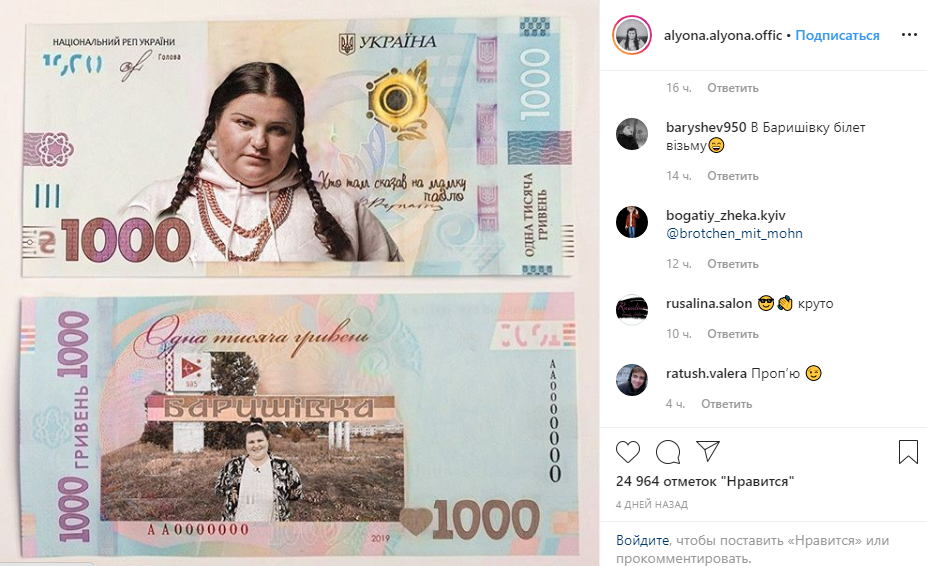The width and height of the screenshot is (927, 566).
Task: Reply to baryshev950's comment via Ответить
Action: coord(732,176)
